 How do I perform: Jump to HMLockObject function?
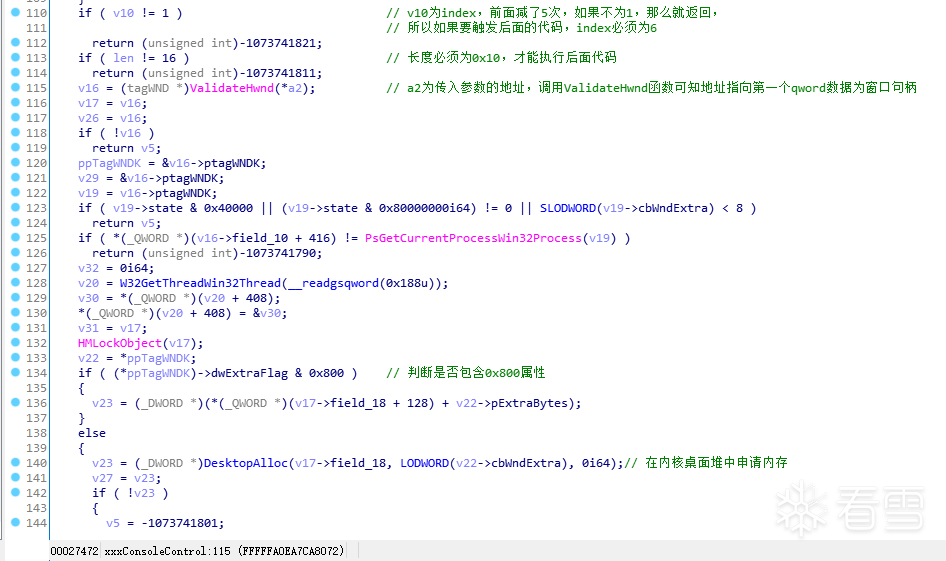point(120,343)
